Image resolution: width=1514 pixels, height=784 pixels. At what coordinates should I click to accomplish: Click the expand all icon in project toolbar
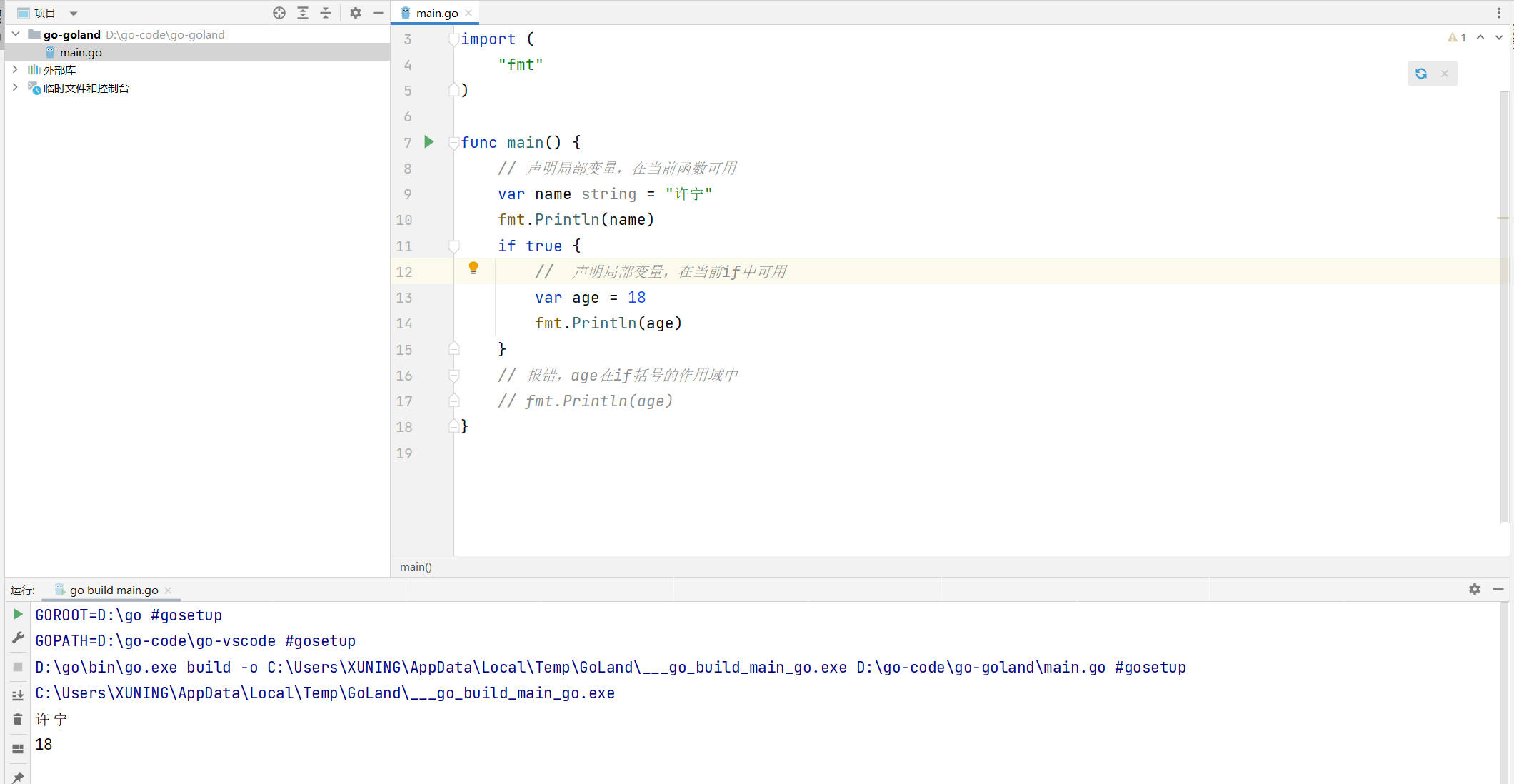tap(303, 13)
